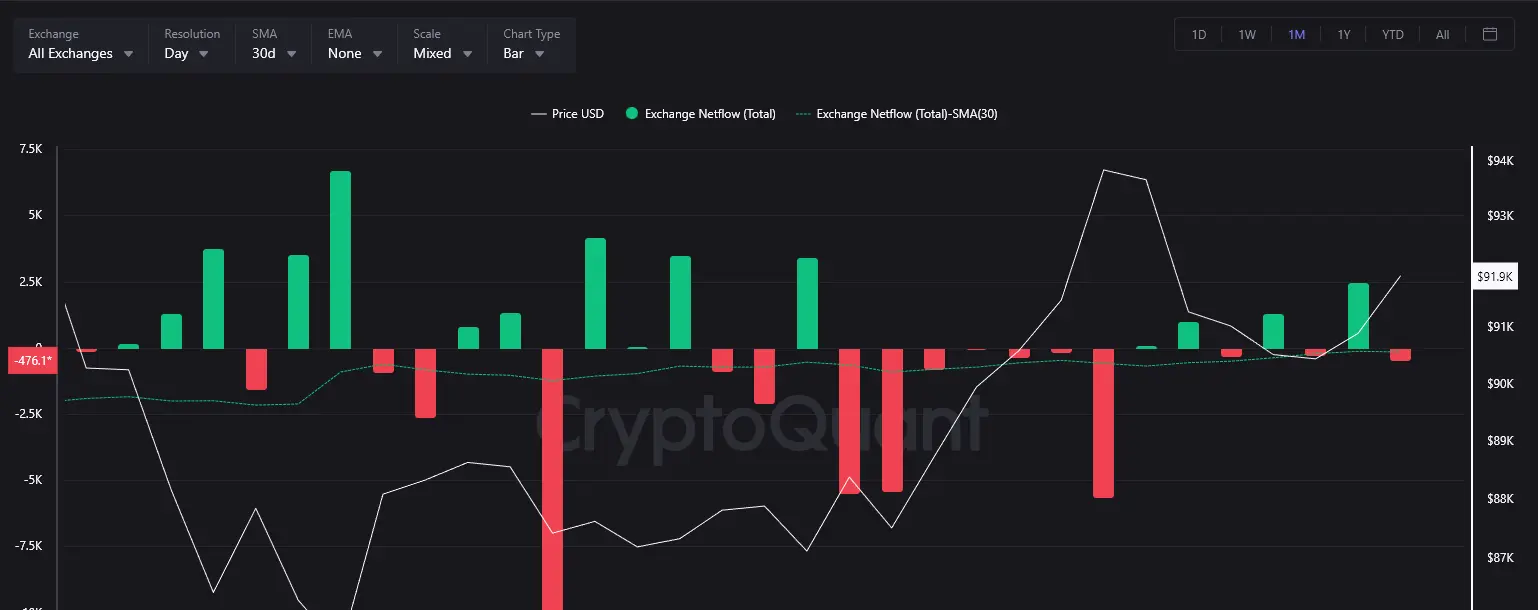This screenshot has height=610, width=1538.
Task: Open the Resolution dropdown set to Day
Action: [x=186, y=53]
